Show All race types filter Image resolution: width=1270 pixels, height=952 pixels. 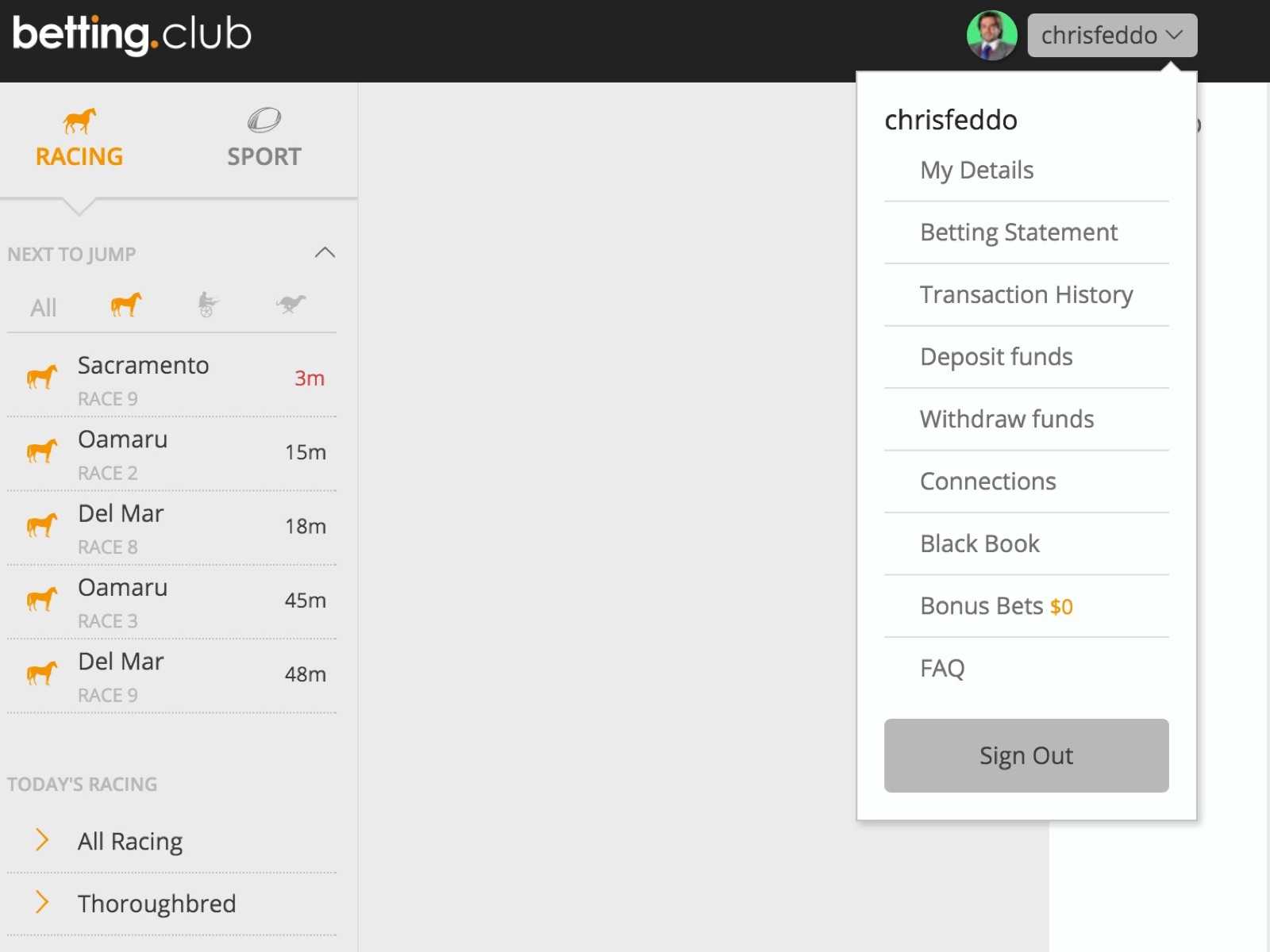click(44, 307)
